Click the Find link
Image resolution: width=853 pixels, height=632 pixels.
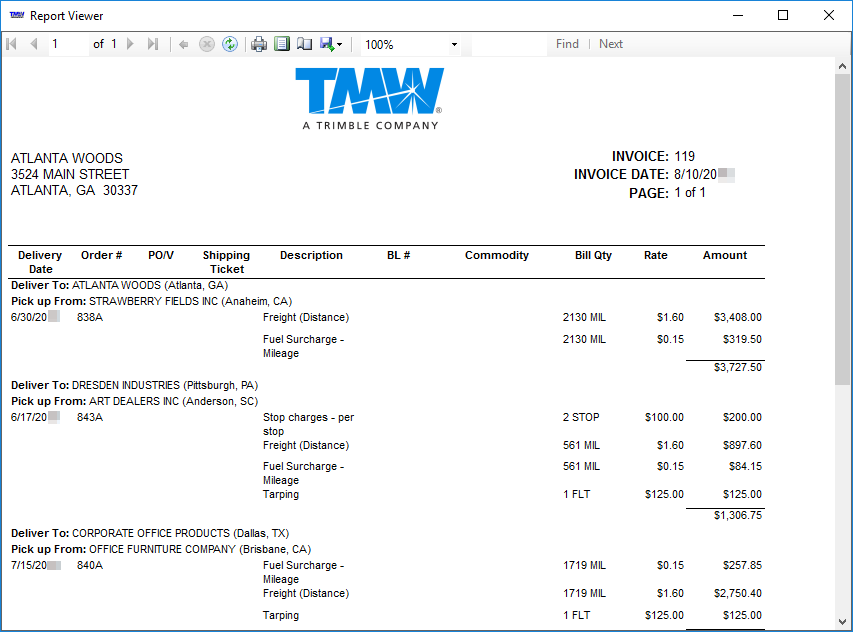[x=567, y=44]
